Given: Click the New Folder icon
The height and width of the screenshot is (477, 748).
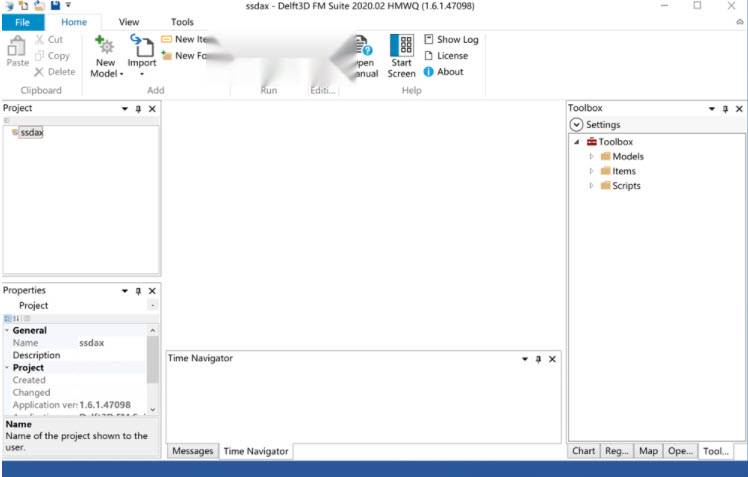Looking at the screenshot, I should coord(166,55).
